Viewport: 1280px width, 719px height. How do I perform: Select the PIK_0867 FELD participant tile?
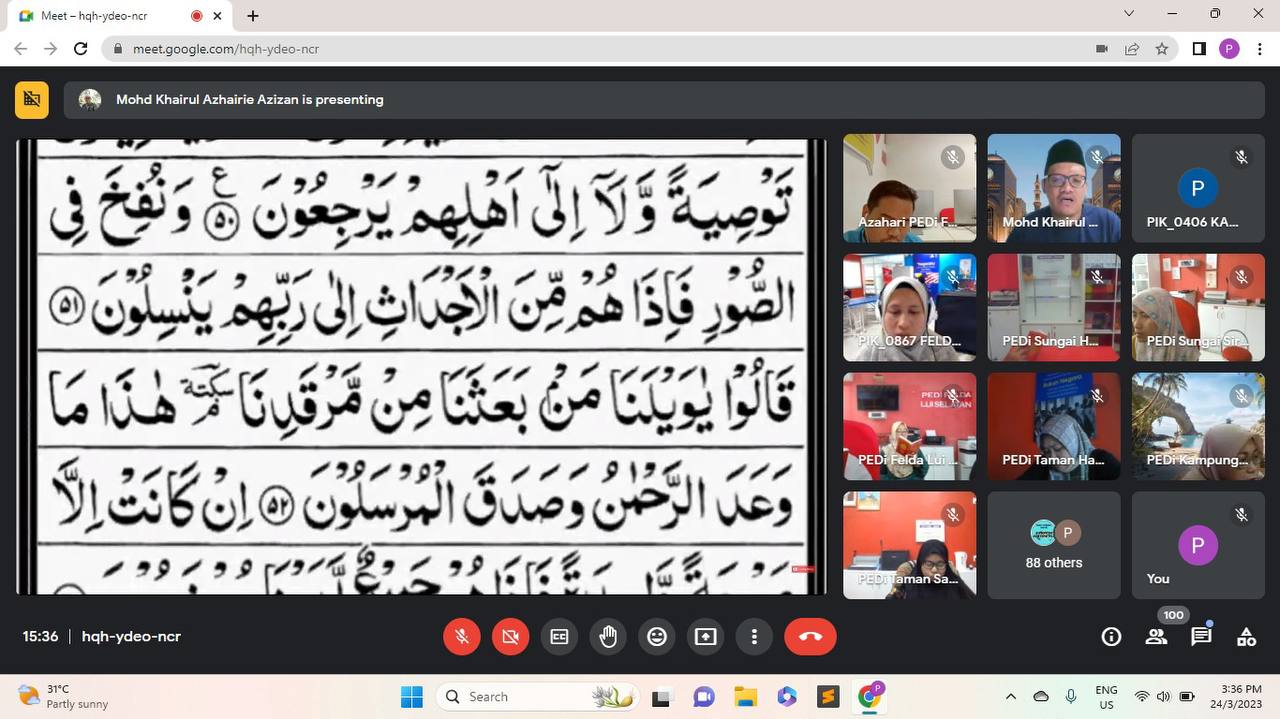(x=910, y=307)
